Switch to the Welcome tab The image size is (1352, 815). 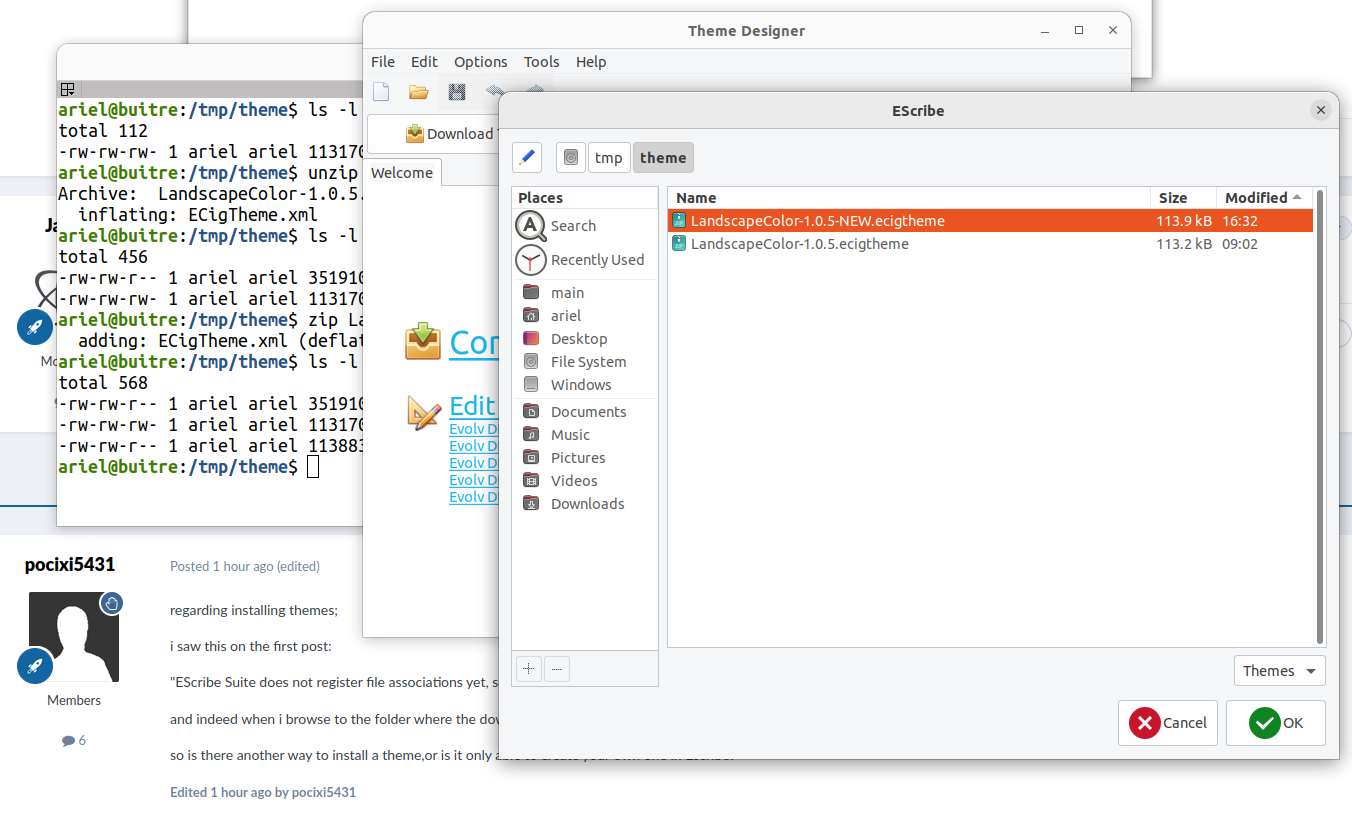(402, 173)
